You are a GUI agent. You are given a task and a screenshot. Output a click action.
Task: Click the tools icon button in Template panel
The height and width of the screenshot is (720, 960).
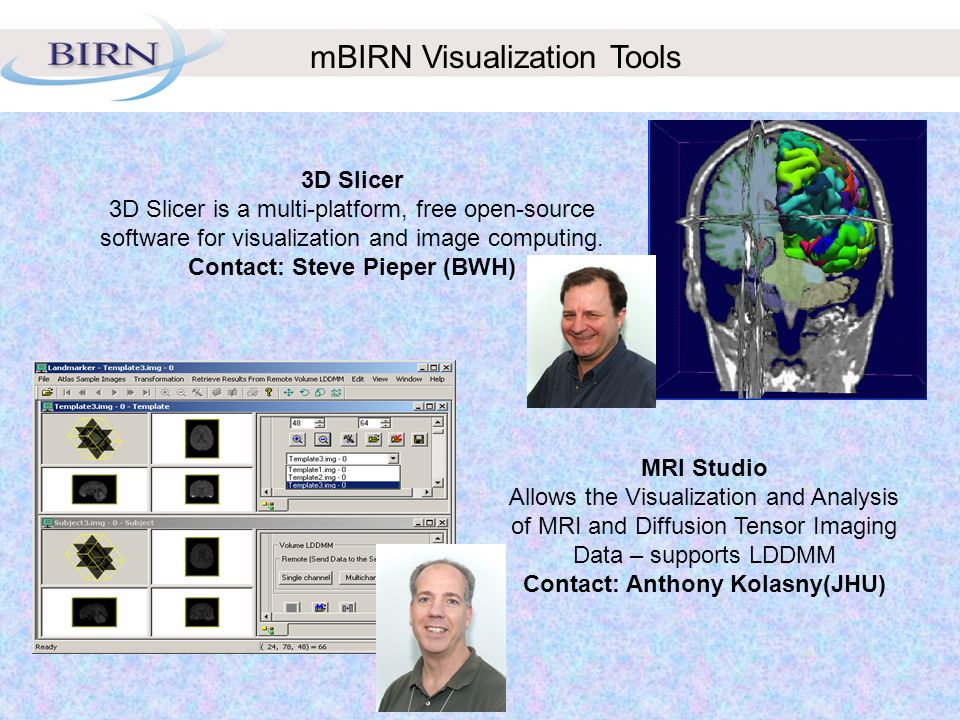click(x=348, y=439)
